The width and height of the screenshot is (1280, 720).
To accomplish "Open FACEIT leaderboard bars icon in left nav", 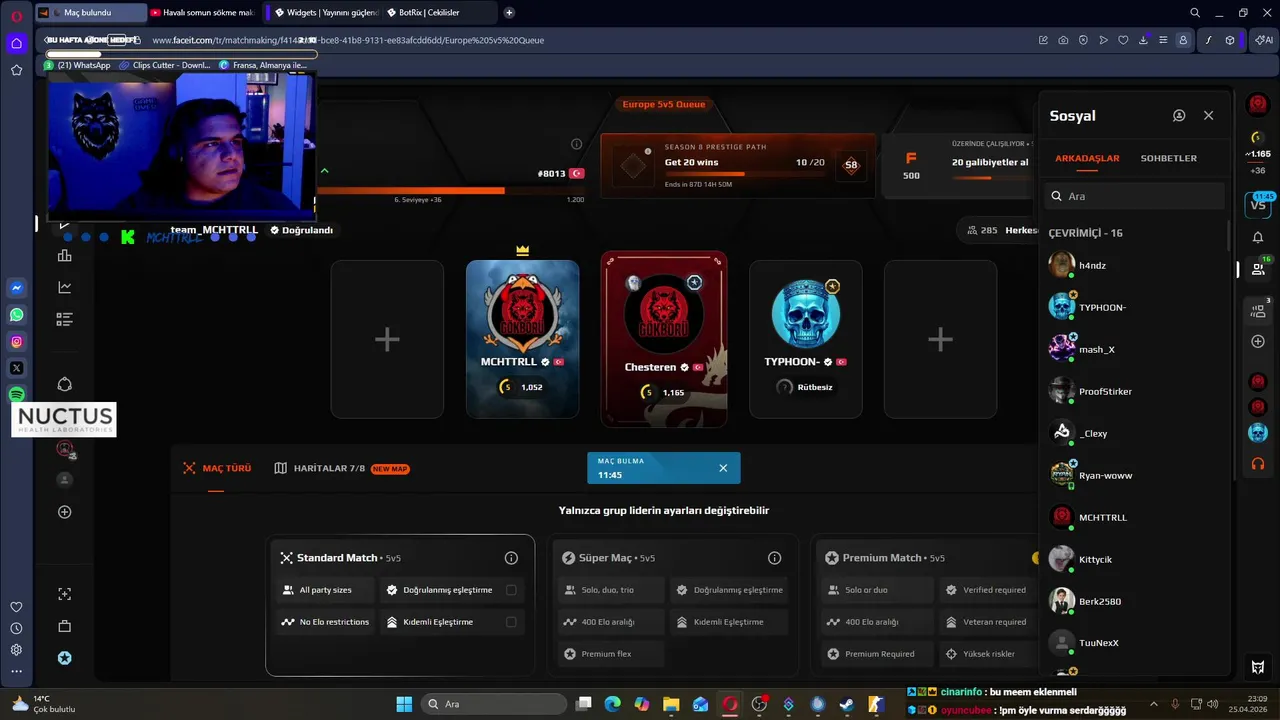I will click(x=65, y=256).
